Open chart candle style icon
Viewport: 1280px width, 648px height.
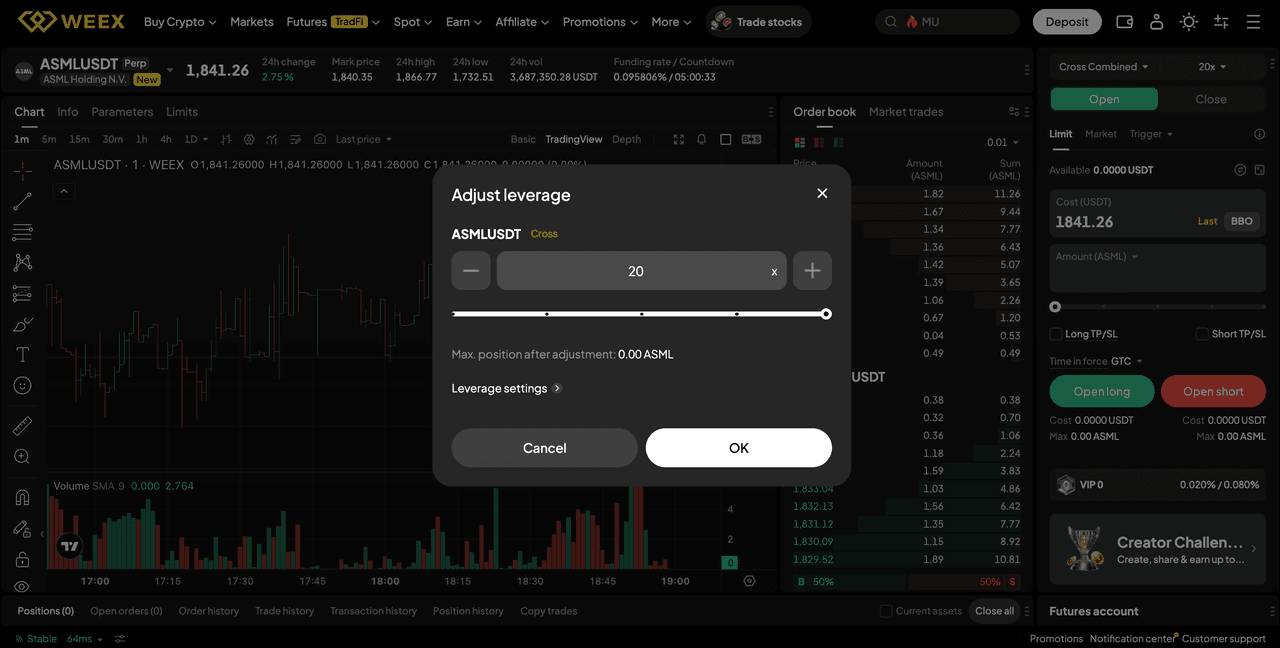(x=226, y=139)
